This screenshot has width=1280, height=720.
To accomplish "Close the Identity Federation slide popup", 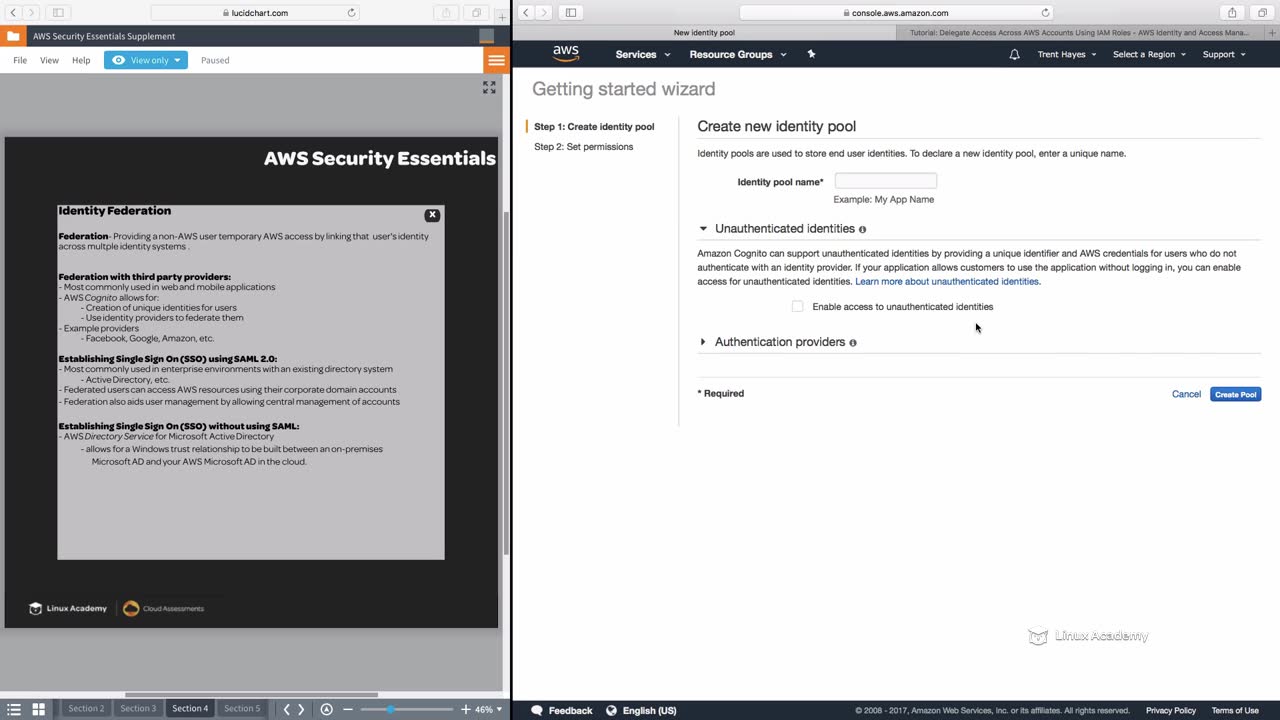I will pos(432,215).
